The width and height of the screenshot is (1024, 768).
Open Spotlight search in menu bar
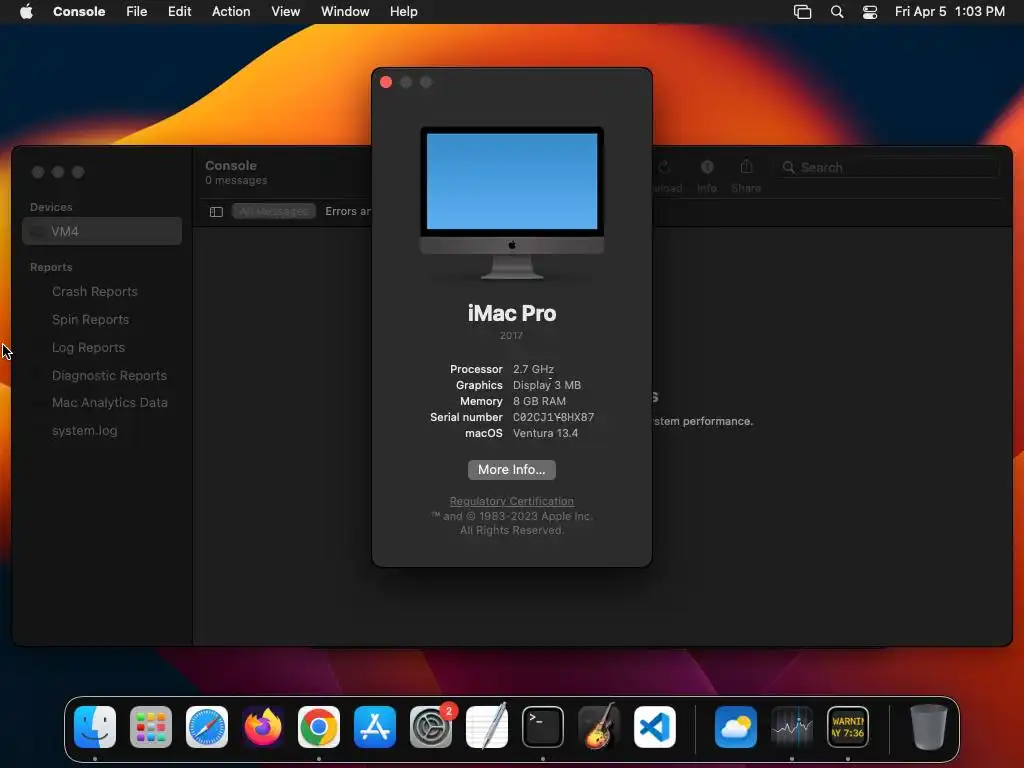tap(837, 12)
